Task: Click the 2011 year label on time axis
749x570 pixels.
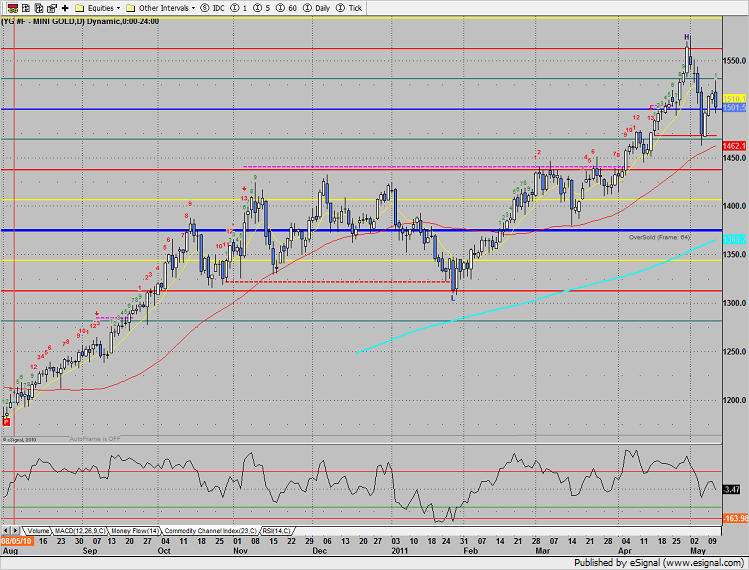Action: point(400,550)
